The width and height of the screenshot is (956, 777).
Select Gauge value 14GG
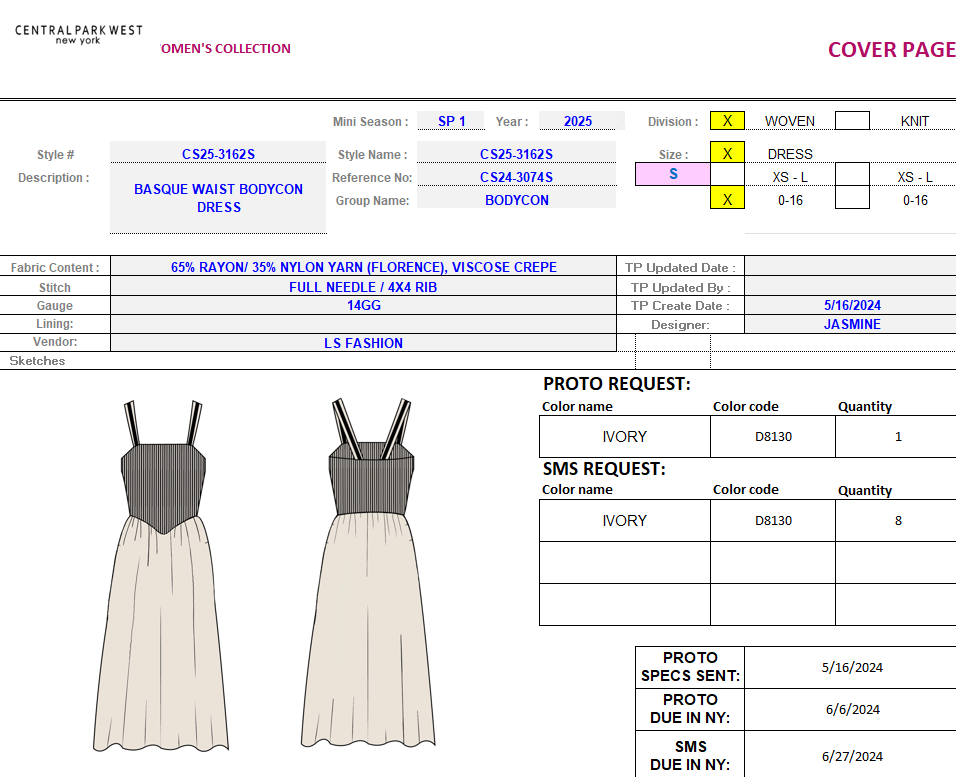click(363, 305)
